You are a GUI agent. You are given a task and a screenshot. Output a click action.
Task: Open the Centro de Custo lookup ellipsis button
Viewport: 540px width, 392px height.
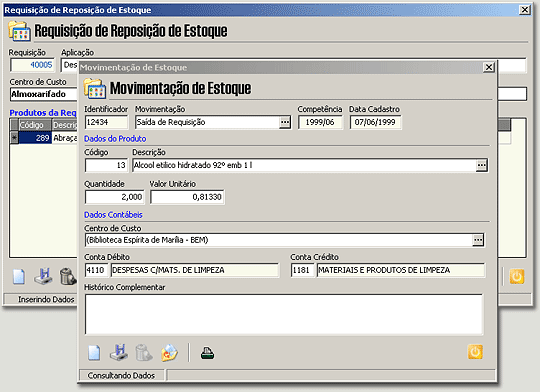tap(478, 240)
